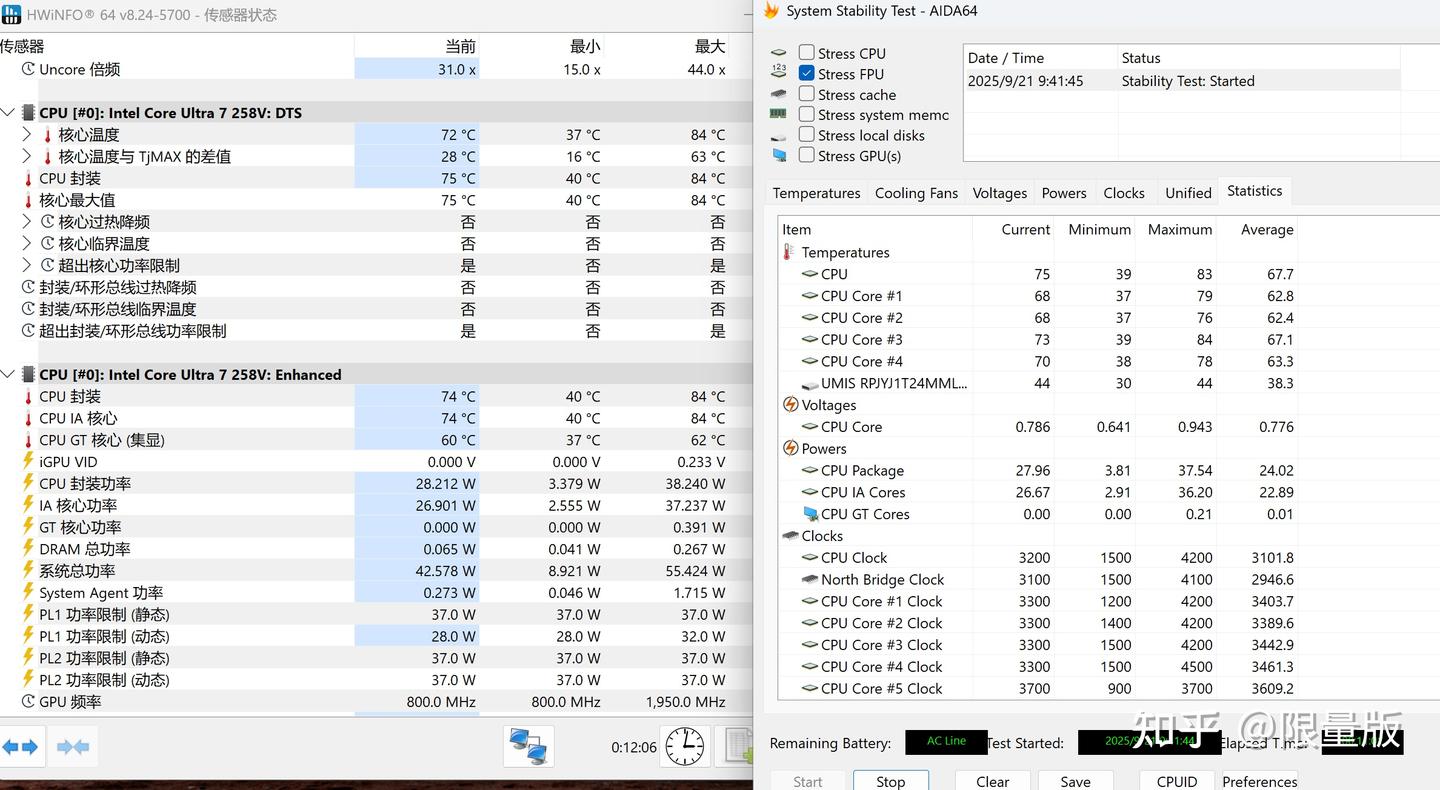Click Powers group icon in AIDA64 statistics
1440x790 pixels.
point(790,449)
